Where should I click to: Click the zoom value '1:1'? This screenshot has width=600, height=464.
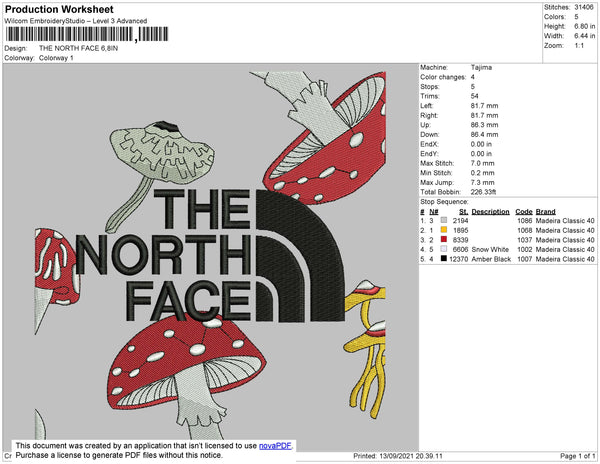point(579,46)
